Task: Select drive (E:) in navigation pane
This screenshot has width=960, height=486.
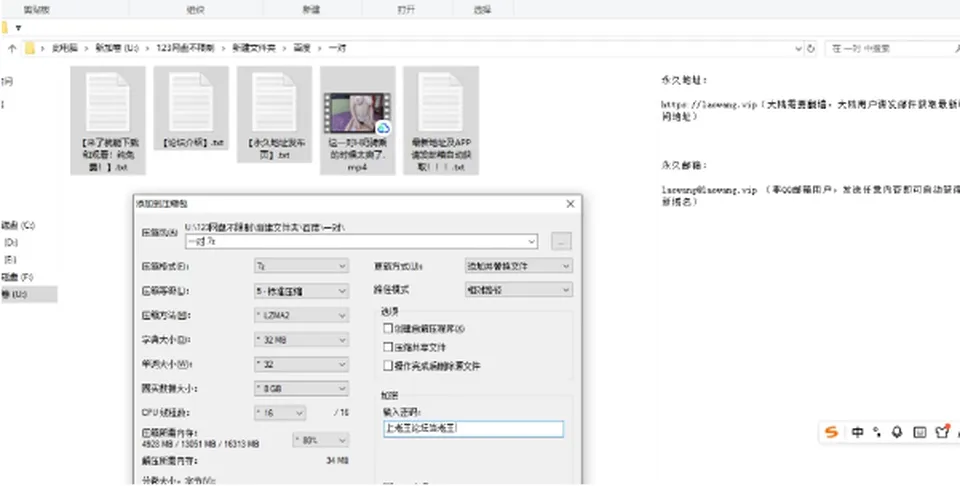Action: pos(10,260)
